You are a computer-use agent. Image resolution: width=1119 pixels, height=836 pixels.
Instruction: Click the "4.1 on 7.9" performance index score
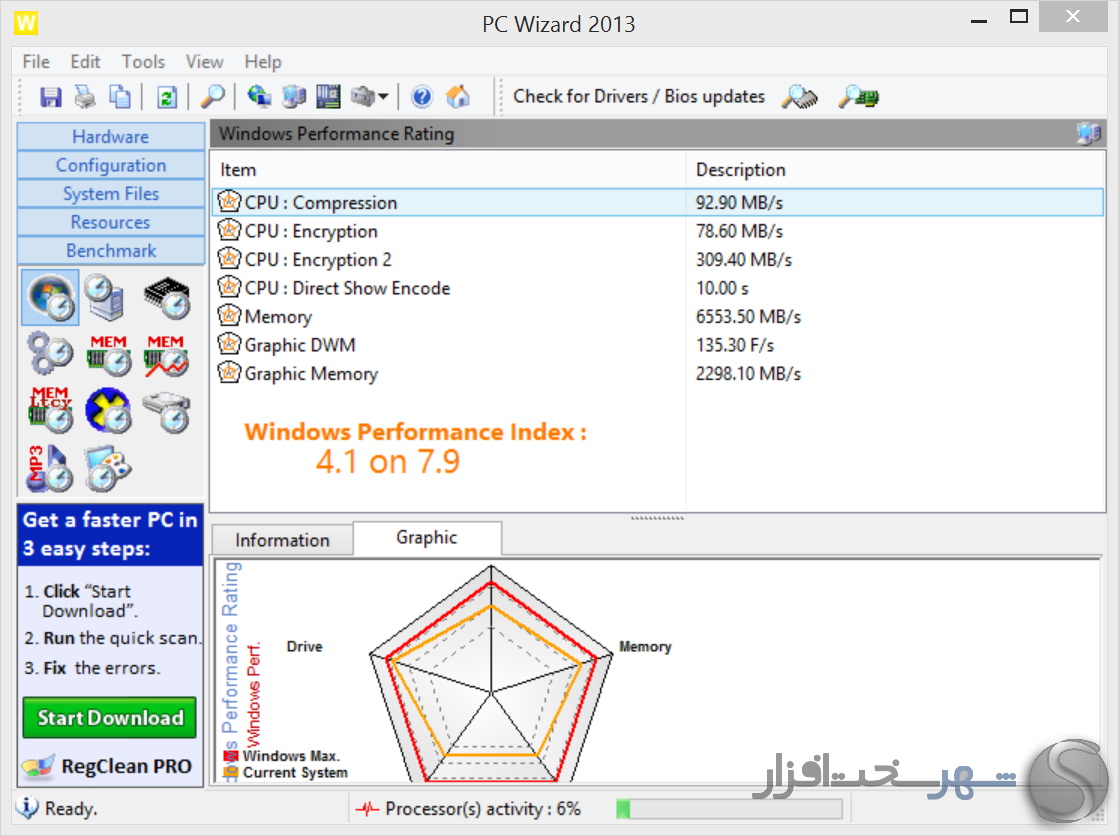388,462
